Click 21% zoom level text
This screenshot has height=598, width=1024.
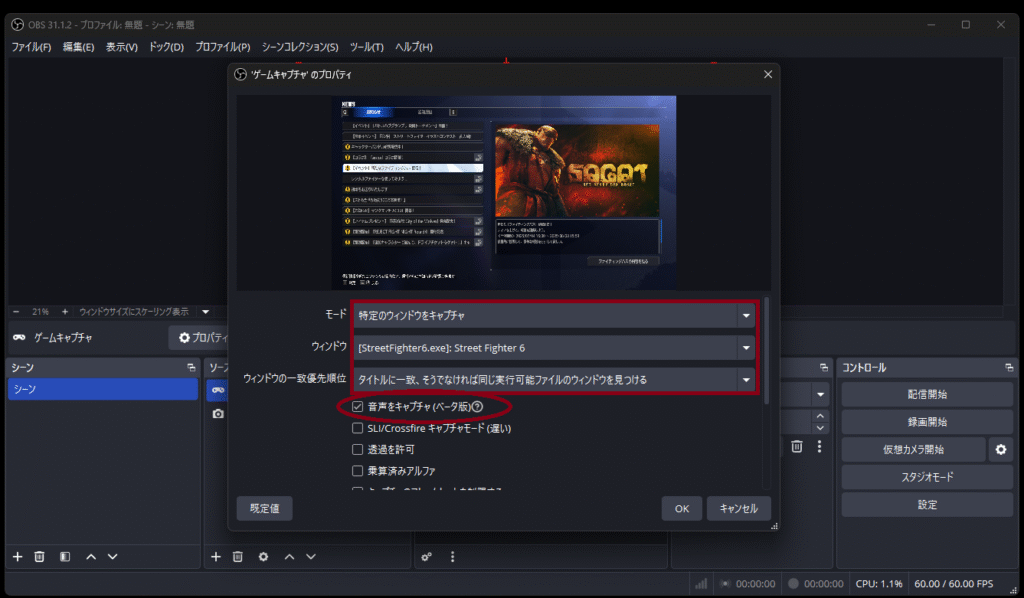40,312
